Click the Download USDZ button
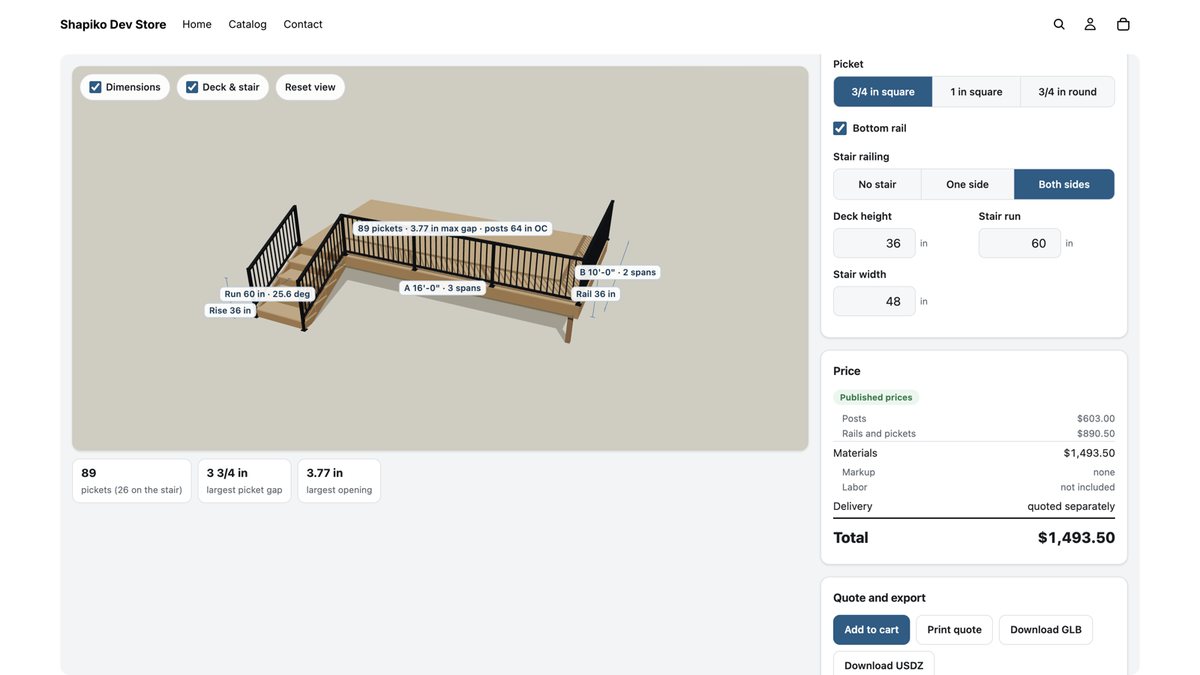Viewport: 1200px width, 675px height. click(x=884, y=665)
